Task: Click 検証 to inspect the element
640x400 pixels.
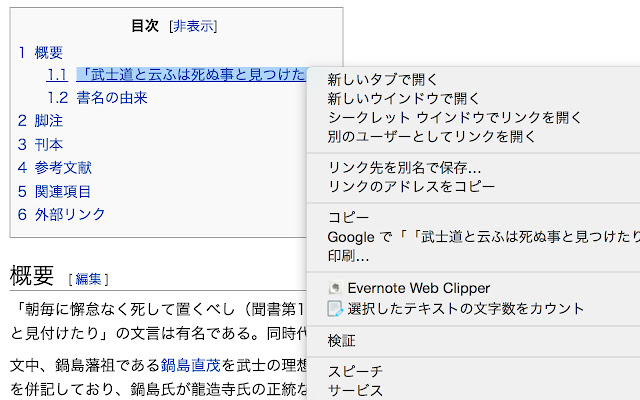Action: point(341,340)
